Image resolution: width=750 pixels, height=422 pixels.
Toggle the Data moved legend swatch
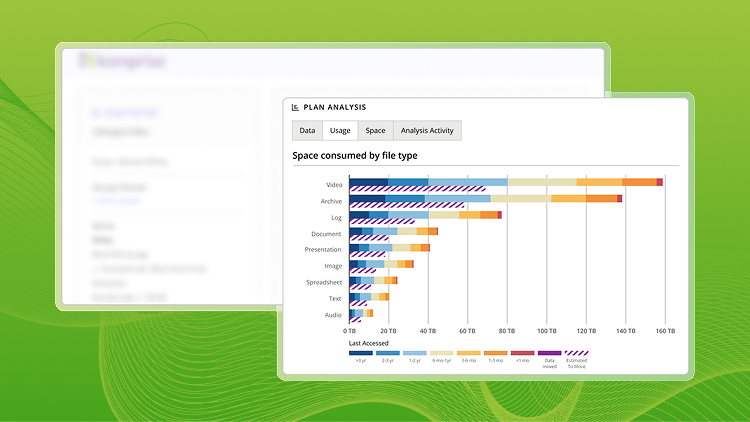pyautogui.click(x=550, y=352)
